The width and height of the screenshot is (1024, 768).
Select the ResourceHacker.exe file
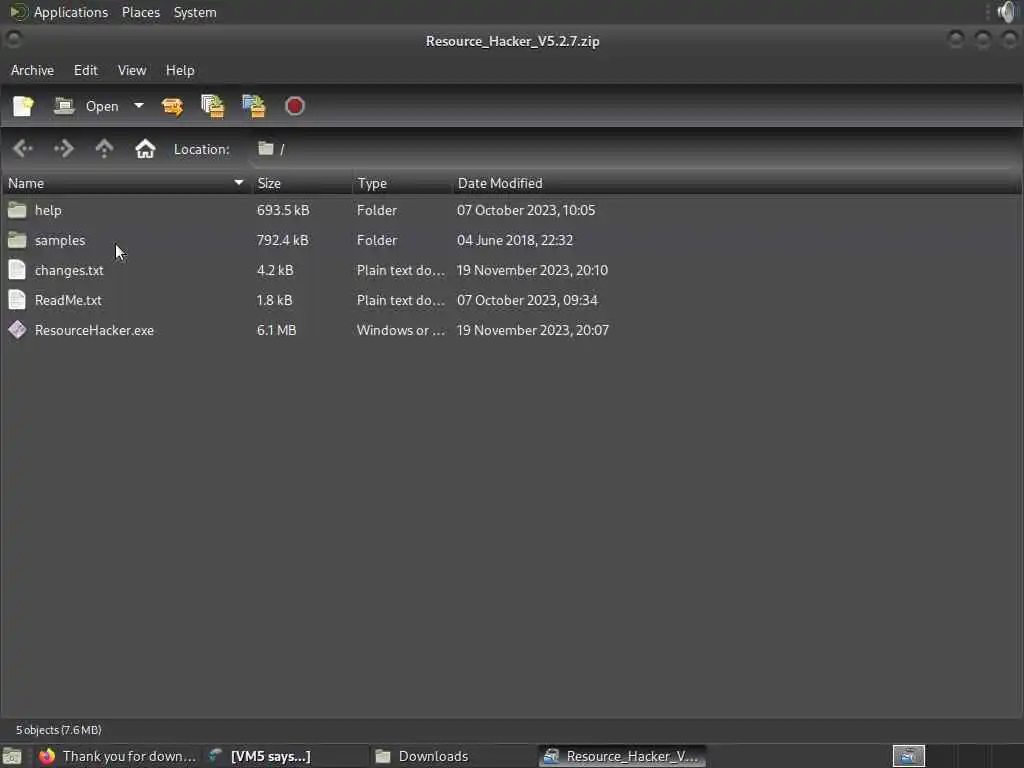(511, 330)
